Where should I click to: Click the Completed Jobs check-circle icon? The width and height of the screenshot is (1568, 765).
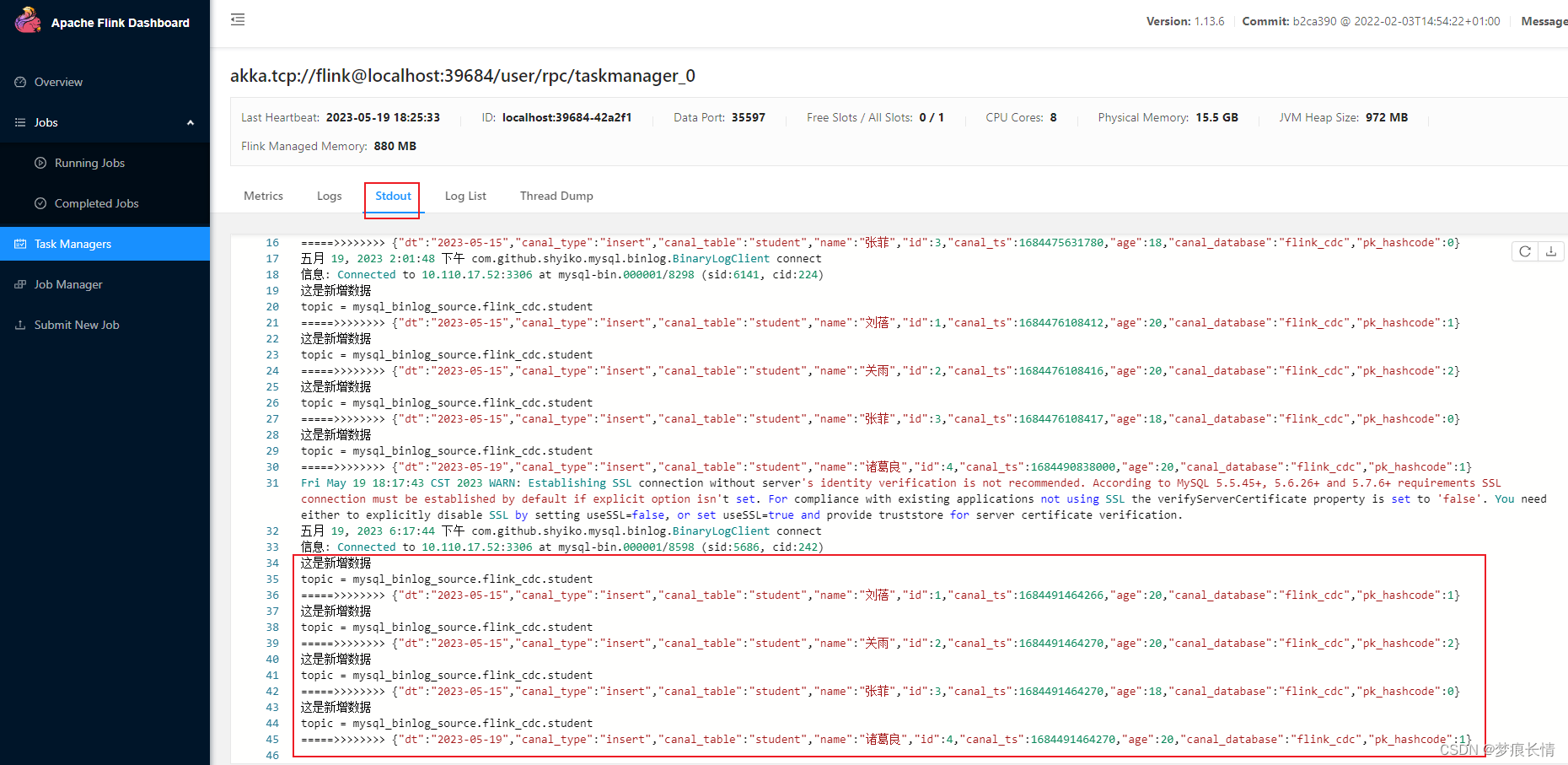(x=40, y=203)
